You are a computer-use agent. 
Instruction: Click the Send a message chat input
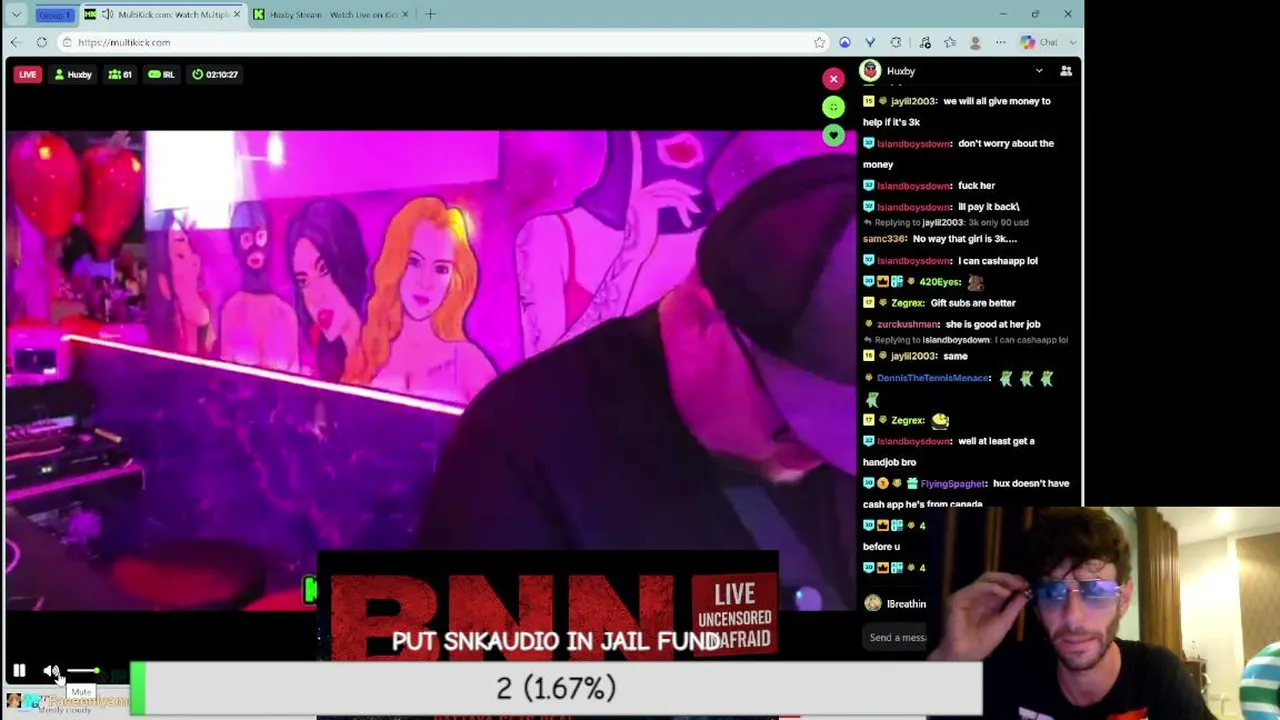point(897,637)
